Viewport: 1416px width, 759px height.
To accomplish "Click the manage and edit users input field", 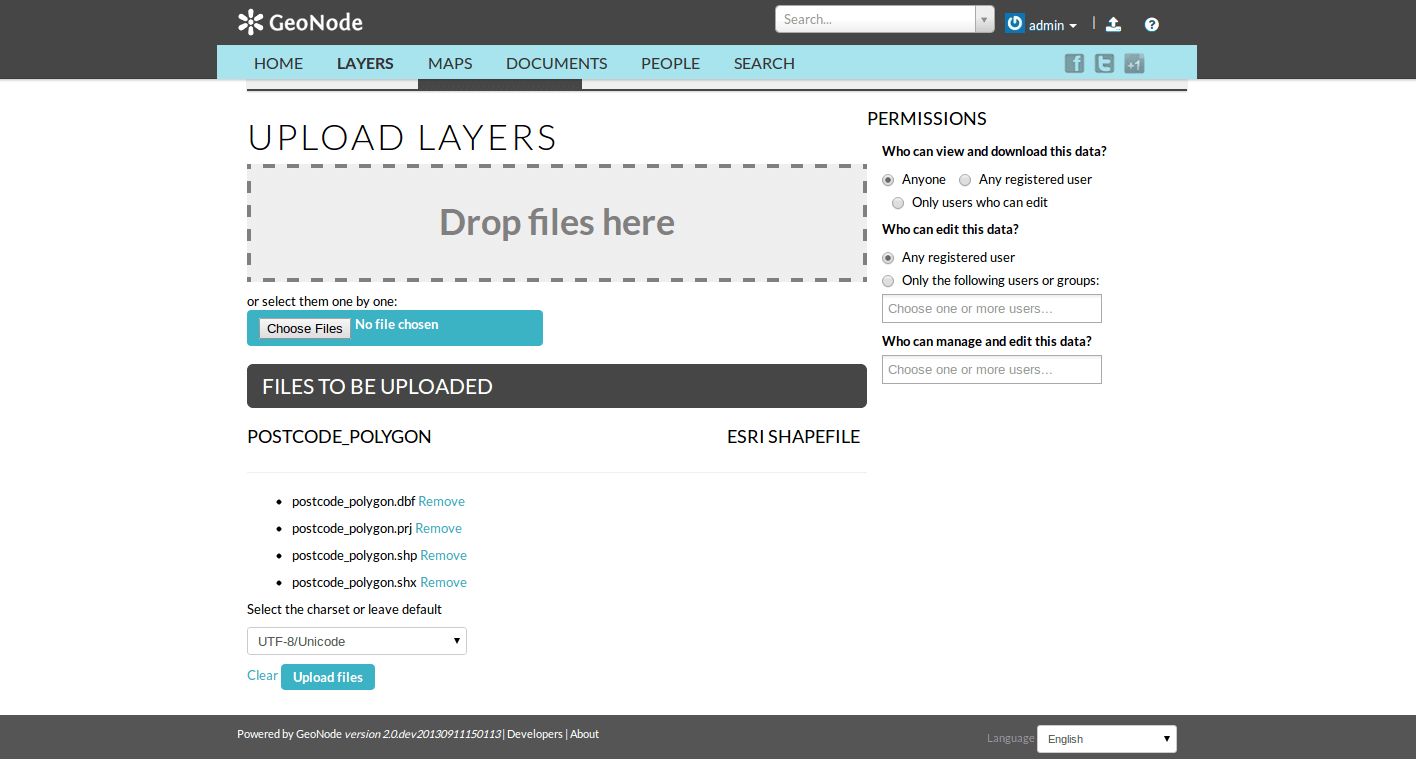I will coord(991,370).
